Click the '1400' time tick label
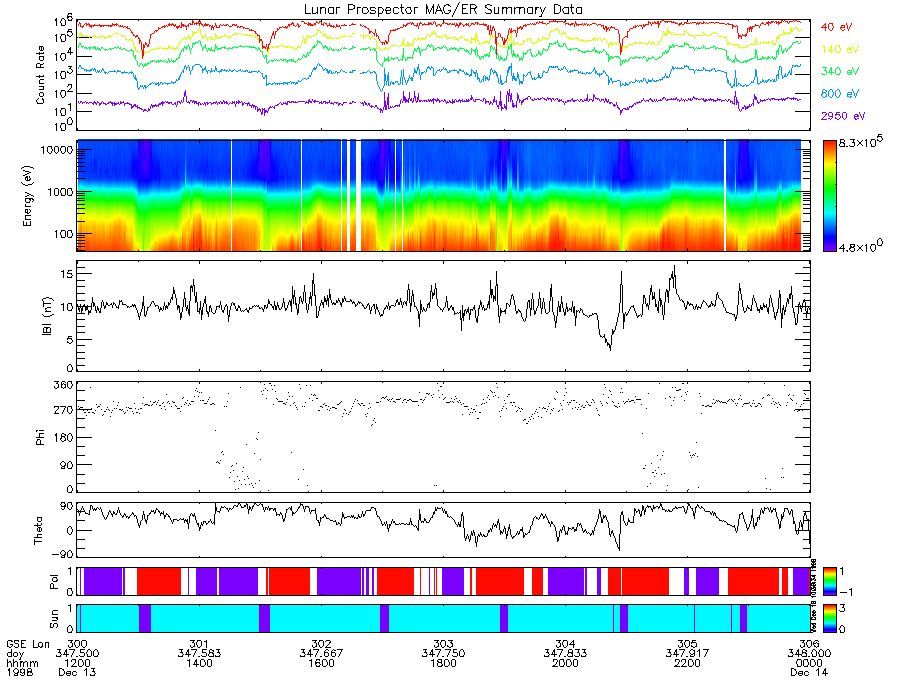 click(199, 663)
